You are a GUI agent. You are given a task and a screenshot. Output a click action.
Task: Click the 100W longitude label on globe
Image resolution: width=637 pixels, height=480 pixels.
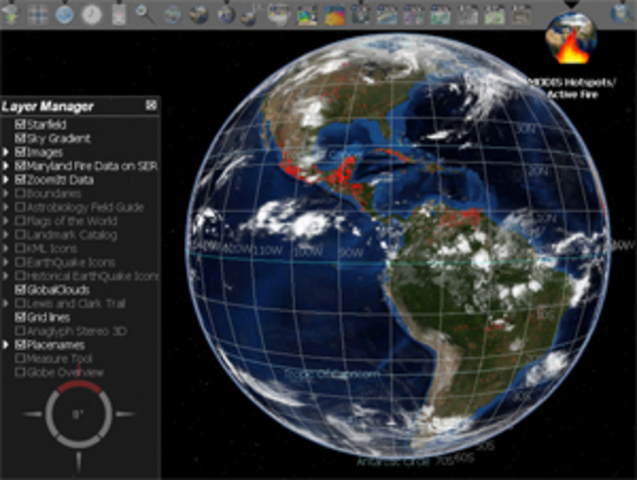308,253
